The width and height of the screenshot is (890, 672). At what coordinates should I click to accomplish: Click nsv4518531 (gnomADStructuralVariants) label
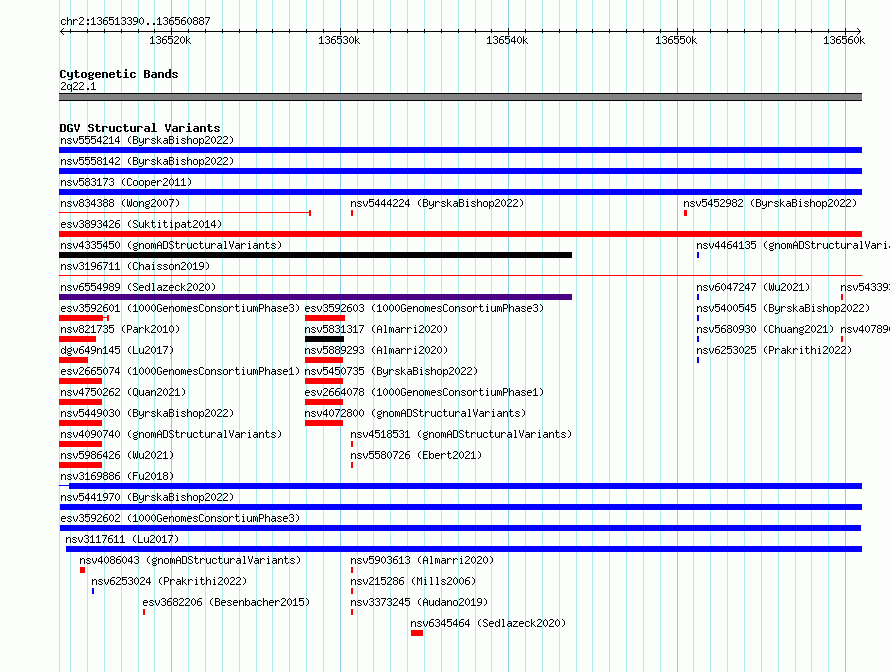[x=461, y=434]
